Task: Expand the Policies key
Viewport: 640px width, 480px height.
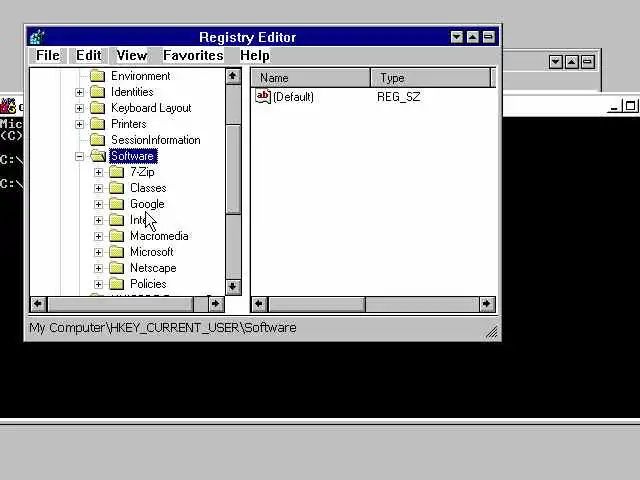Action: pos(98,284)
